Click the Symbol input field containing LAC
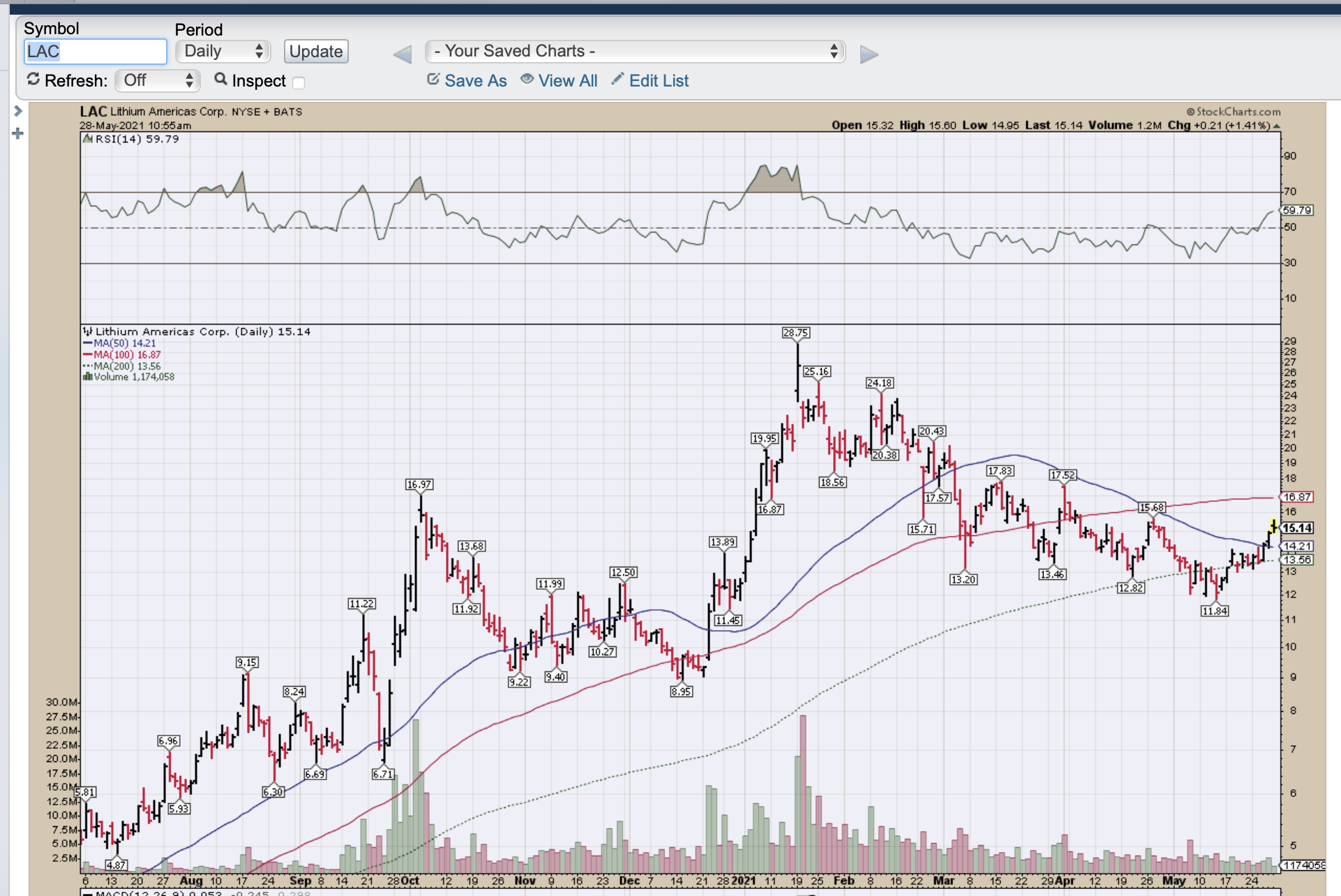The height and width of the screenshot is (896, 1341). coord(96,52)
